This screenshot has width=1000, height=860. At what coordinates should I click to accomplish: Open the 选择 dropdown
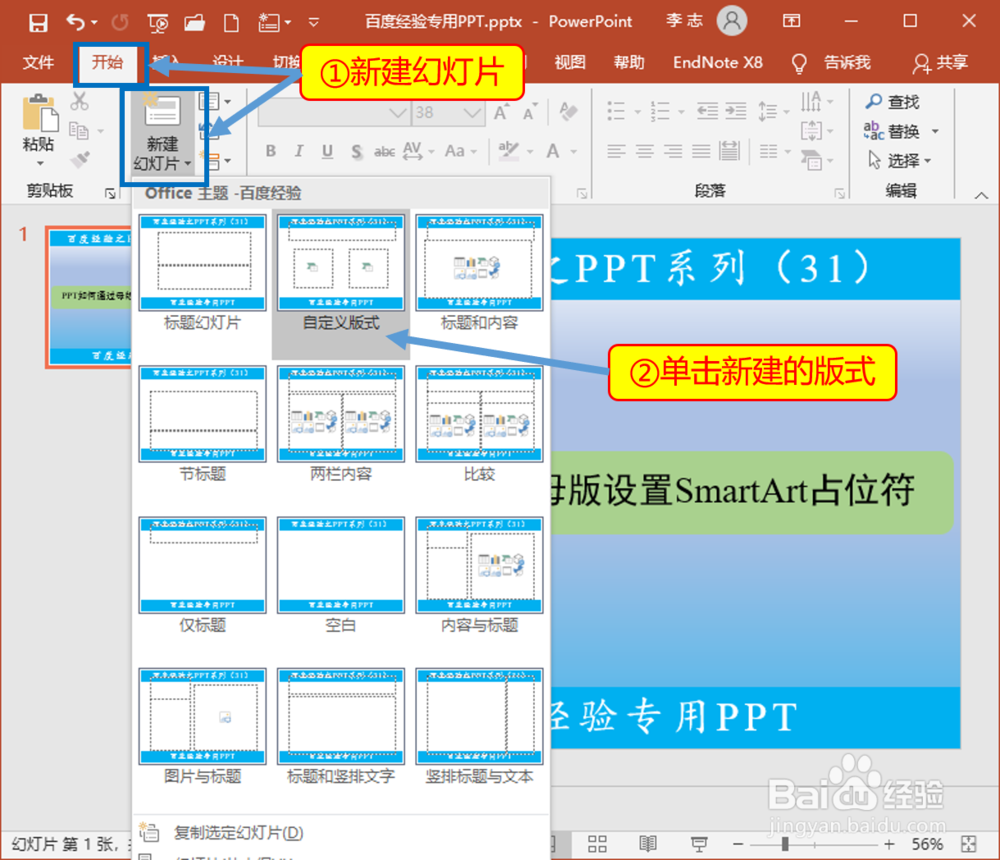[x=899, y=160]
